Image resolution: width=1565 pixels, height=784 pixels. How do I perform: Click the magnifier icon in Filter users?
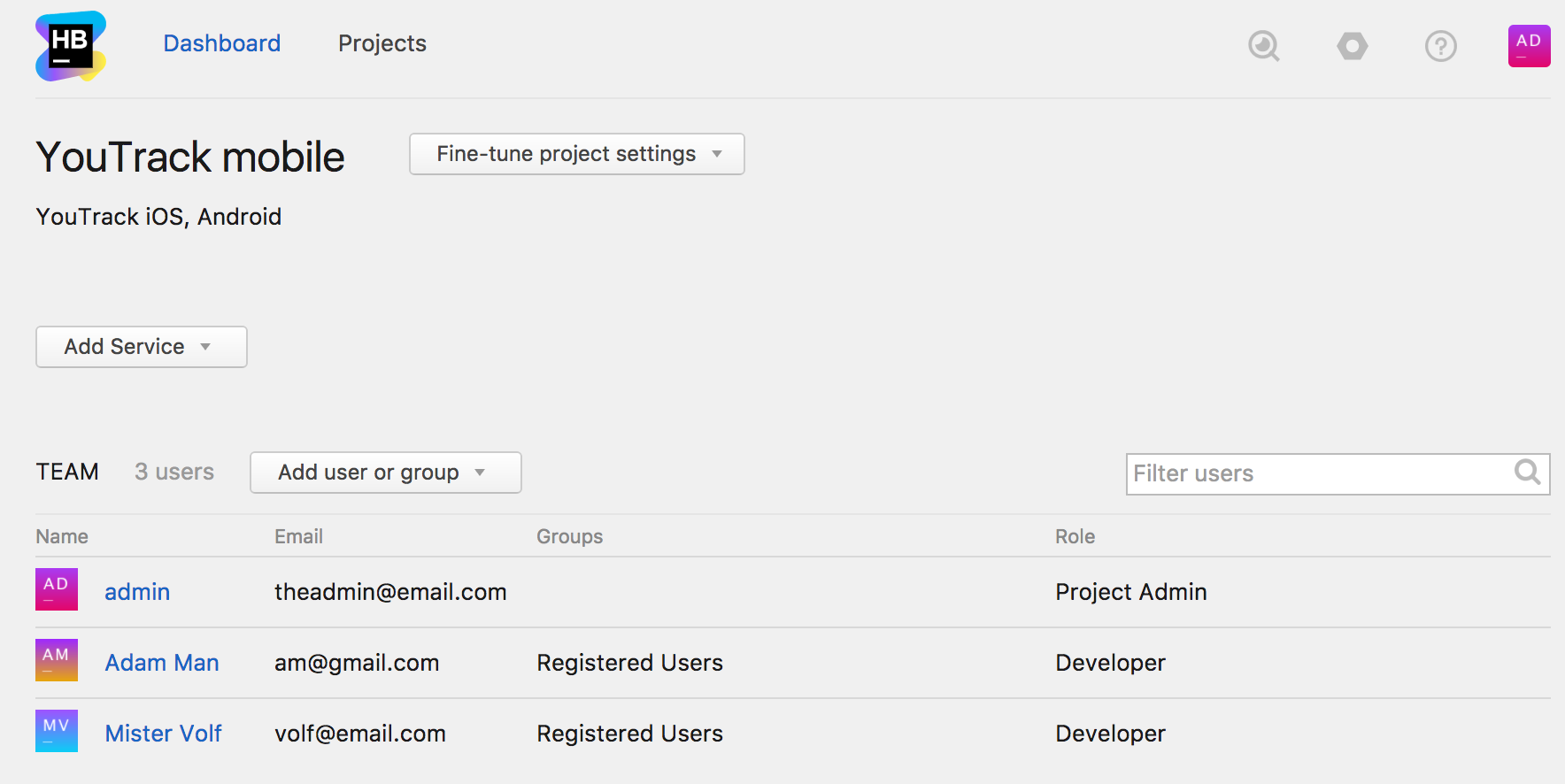[x=1528, y=473]
